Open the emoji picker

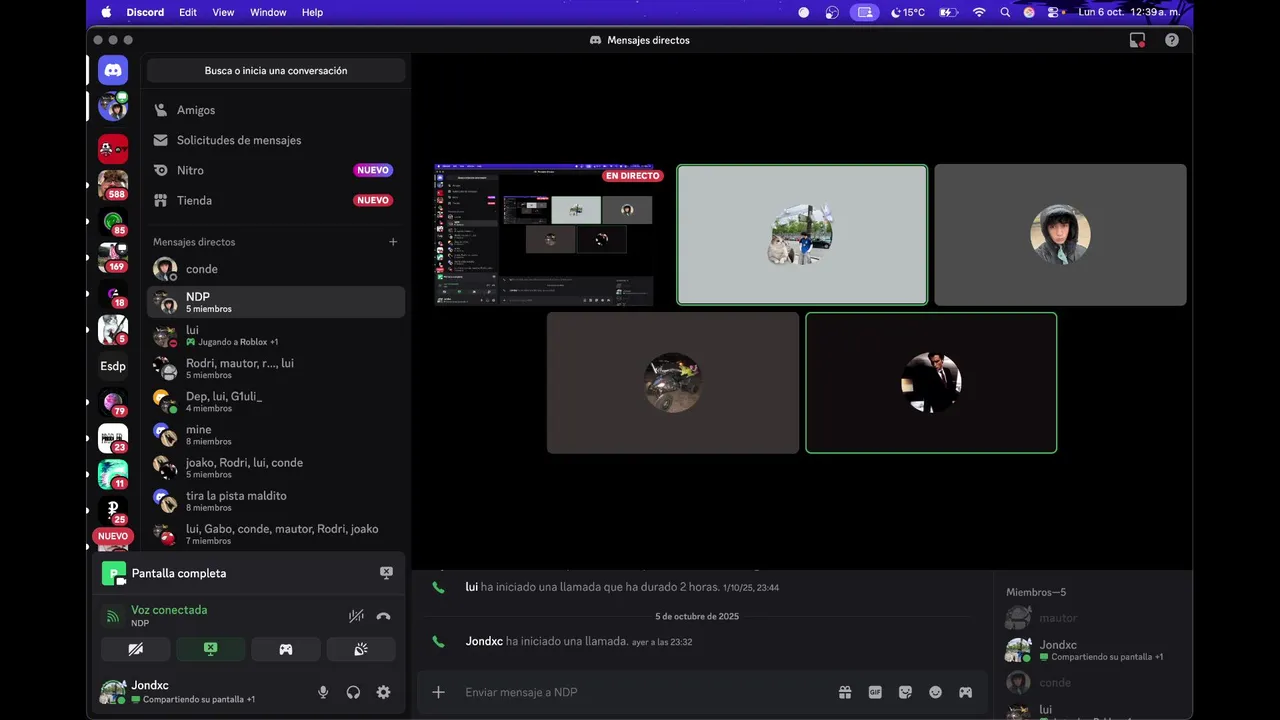pyautogui.click(x=936, y=692)
